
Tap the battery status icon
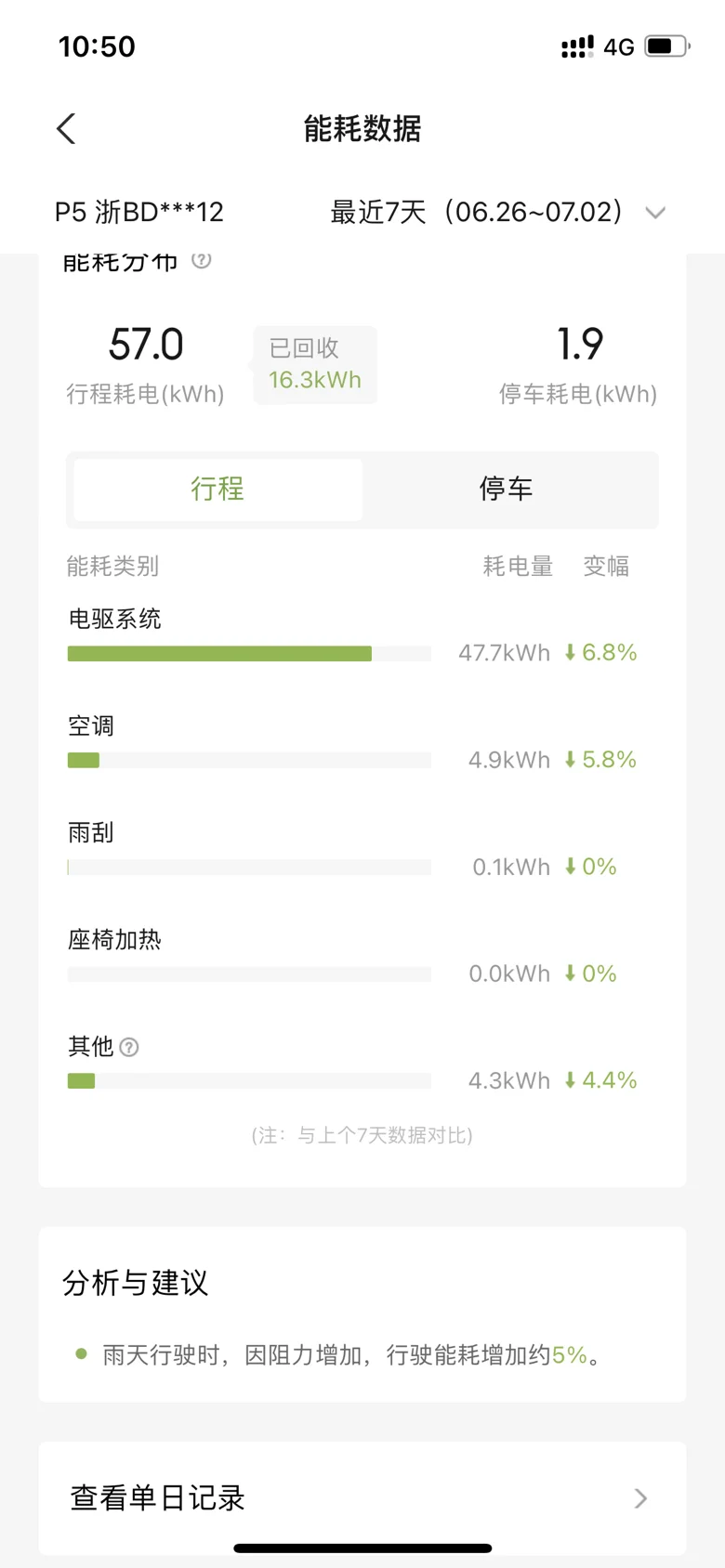coord(666,46)
